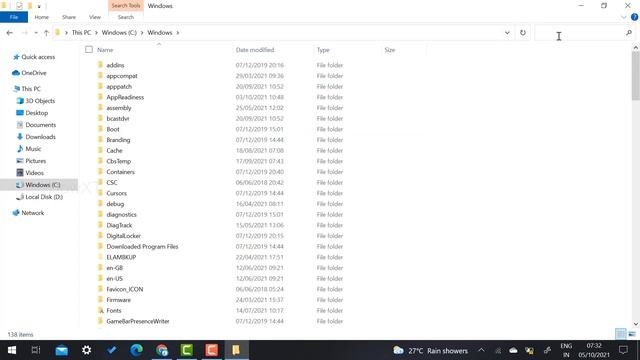
Task: Open File Explorer taskbar icon
Action: click(236, 350)
